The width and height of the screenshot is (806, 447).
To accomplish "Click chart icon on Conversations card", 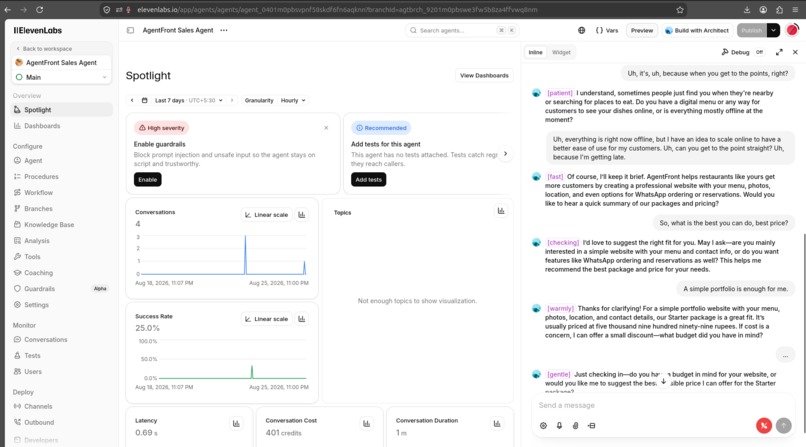I will [x=302, y=215].
